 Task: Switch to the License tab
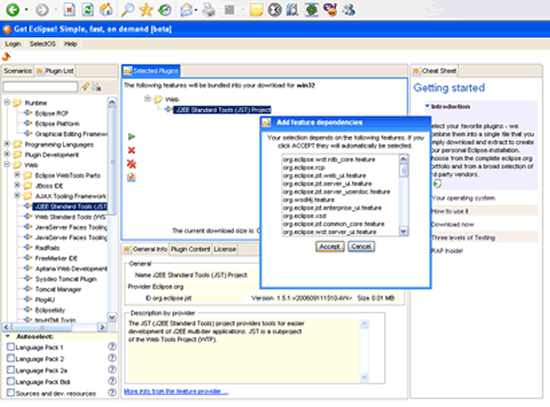click(x=225, y=249)
